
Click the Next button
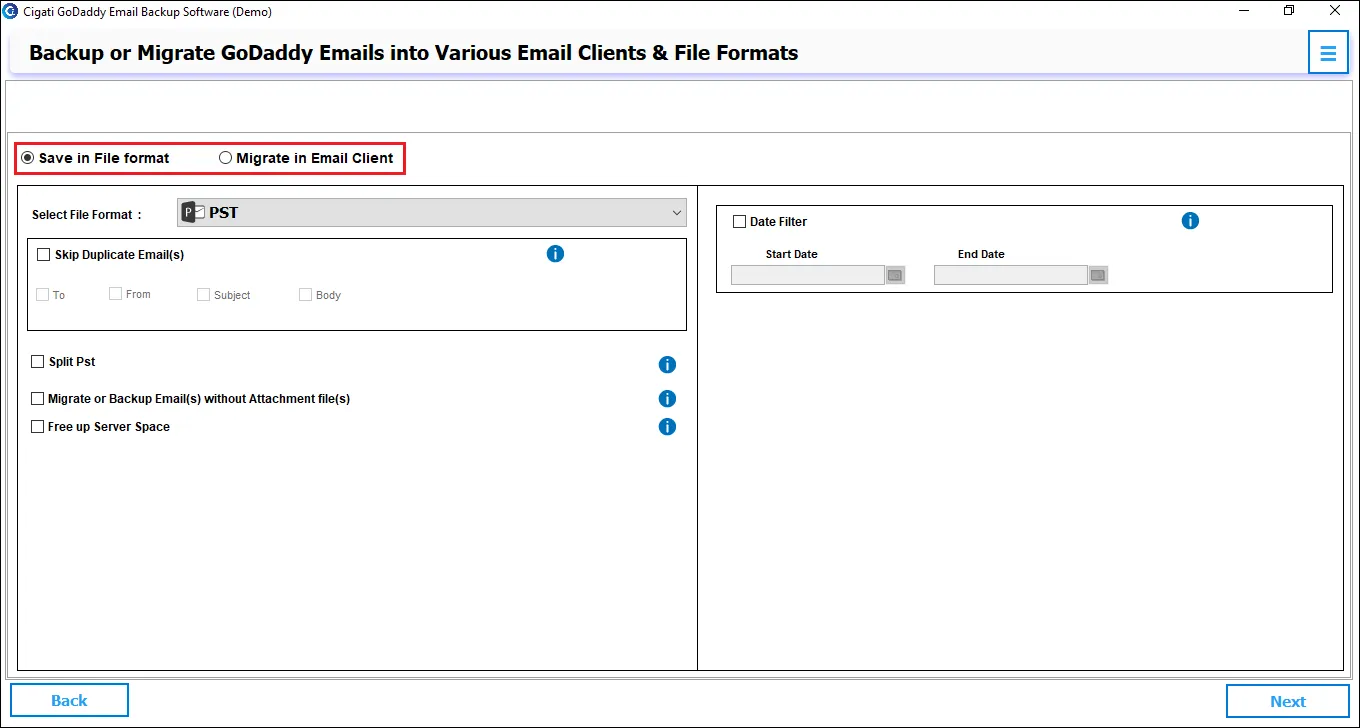[x=1288, y=701]
